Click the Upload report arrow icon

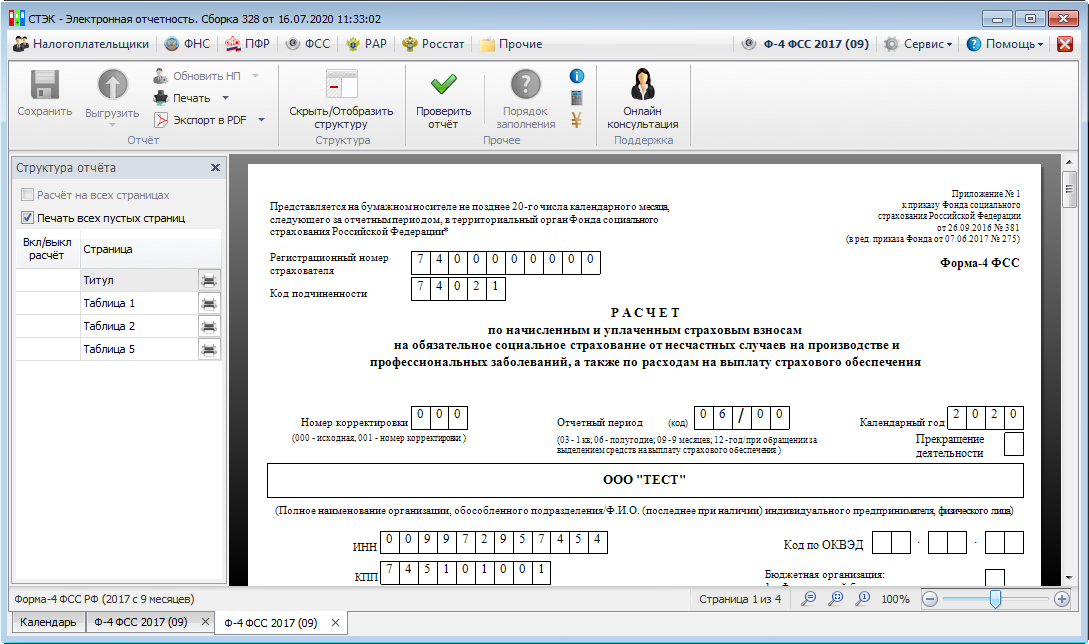click(x=113, y=85)
